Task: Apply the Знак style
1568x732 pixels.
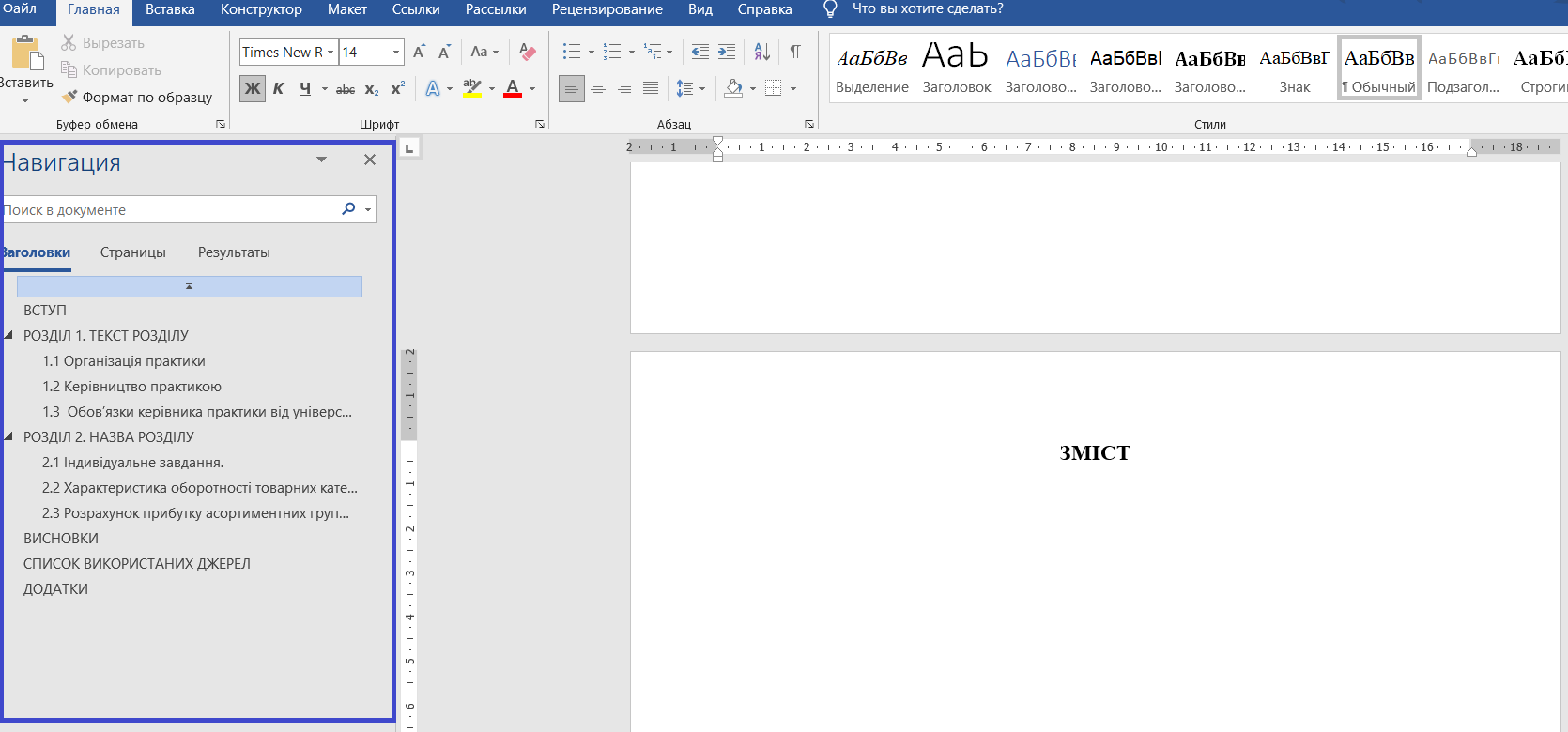Action: coord(1295,68)
